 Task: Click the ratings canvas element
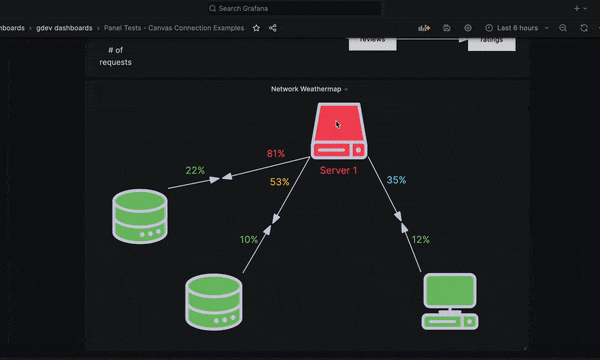point(492,44)
